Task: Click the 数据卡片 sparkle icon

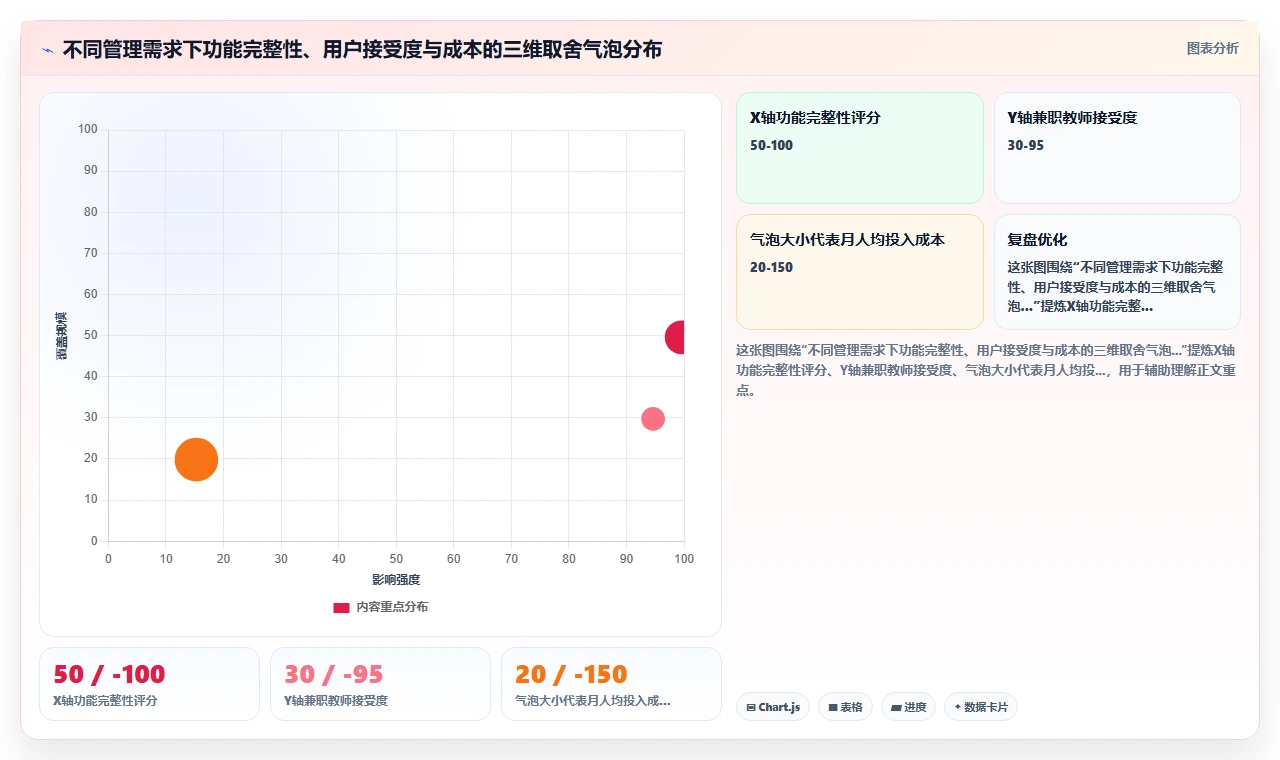Action: (x=958, y=707)
